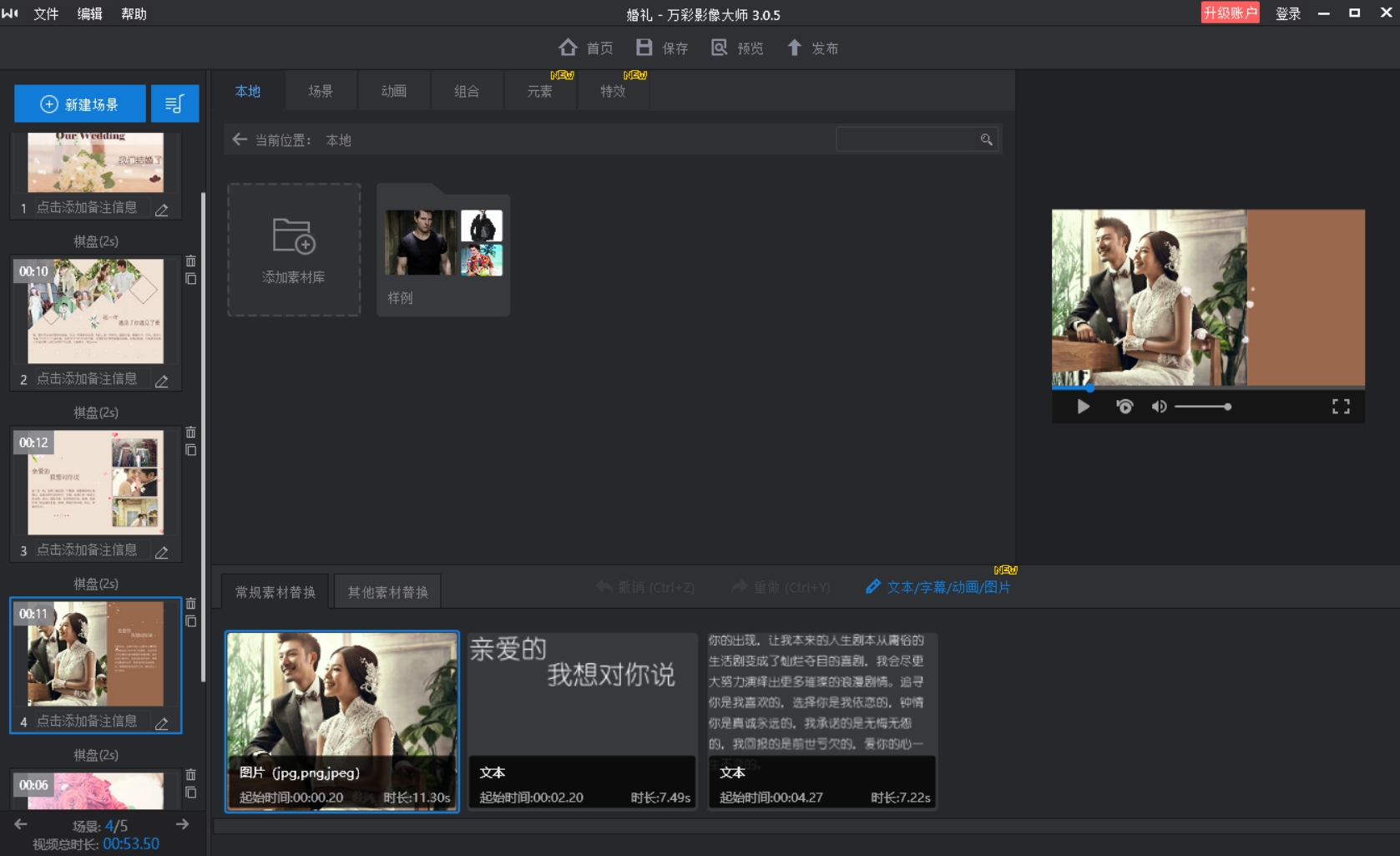Select scene 2 thumbnail at 00:10
The width and height of the screenshot is (1400, 856).
(x=96, y=311)
